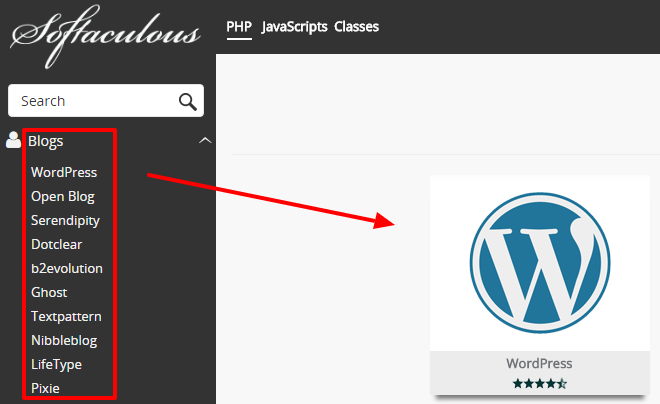Image resolution: width=660 pixels, height=404 pixels.
Task: Click the WordPress caption under the logo
Action: 539,363
